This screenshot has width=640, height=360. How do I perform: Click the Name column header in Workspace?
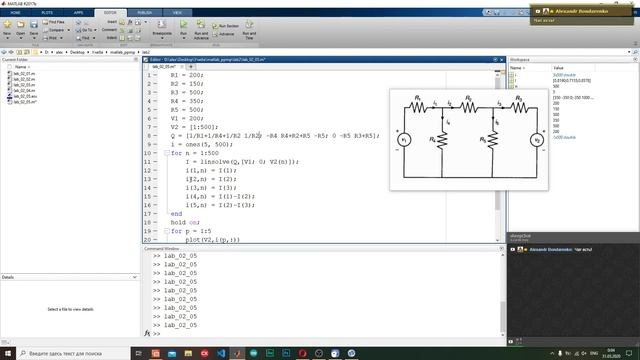tap(517, 68)
